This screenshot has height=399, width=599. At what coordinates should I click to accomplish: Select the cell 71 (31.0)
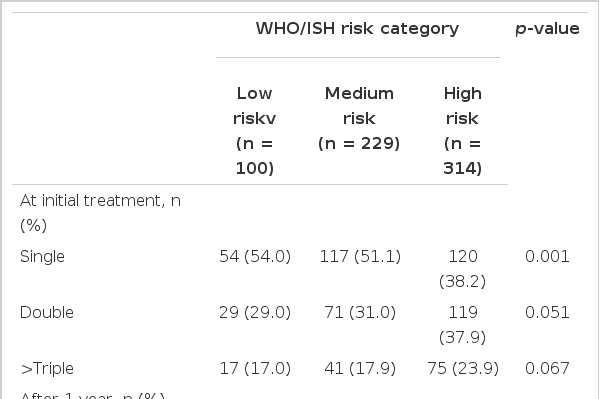360,313
